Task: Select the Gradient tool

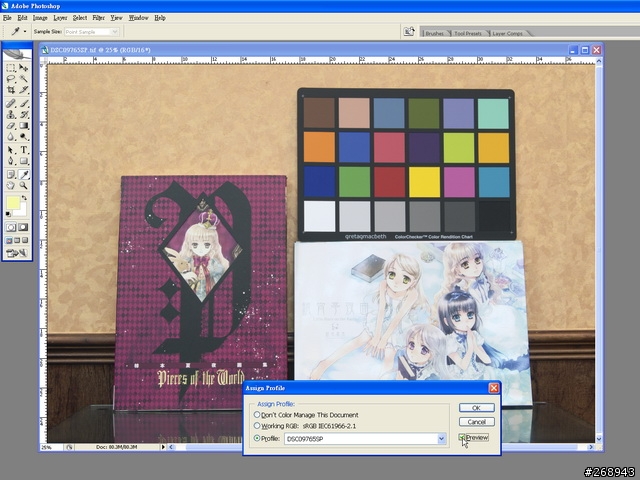Action: (23, 126)
